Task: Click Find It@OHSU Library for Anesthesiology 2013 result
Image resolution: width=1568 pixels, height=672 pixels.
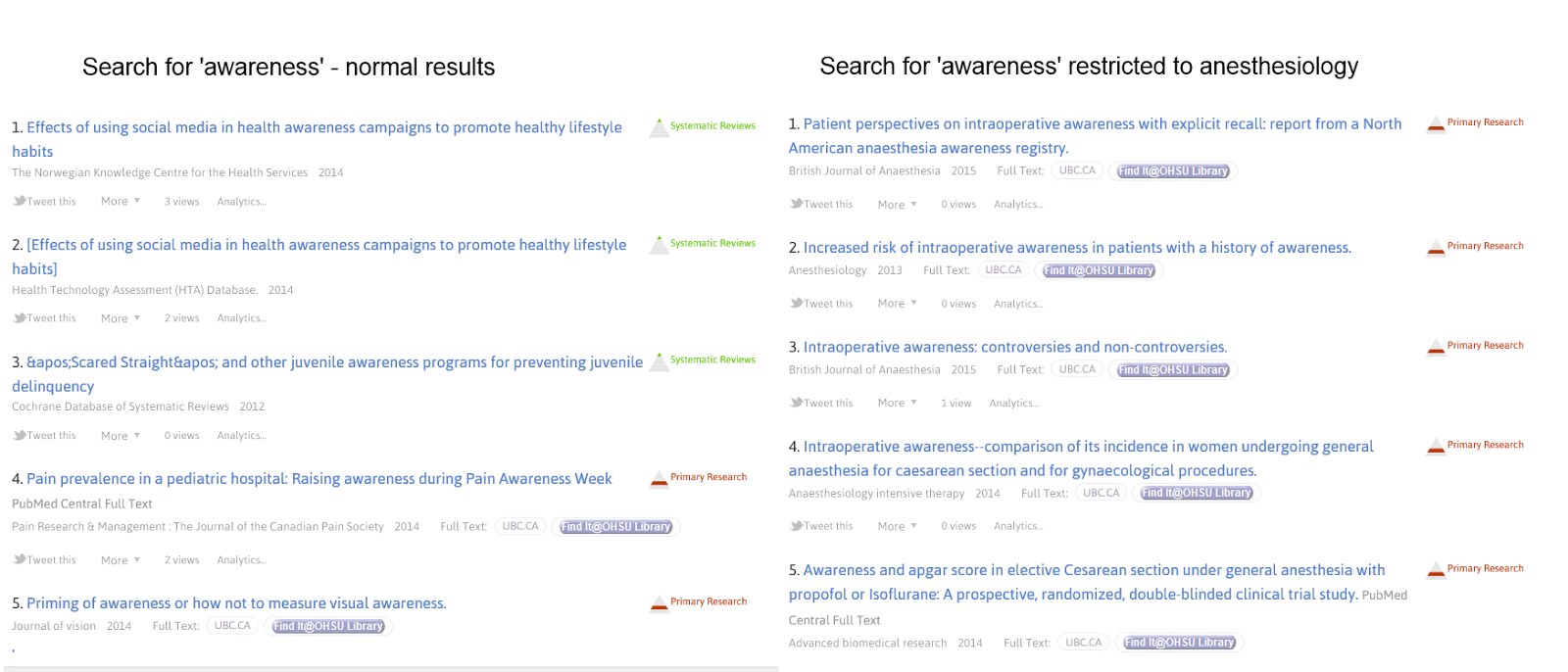Action: (1099, 271)
